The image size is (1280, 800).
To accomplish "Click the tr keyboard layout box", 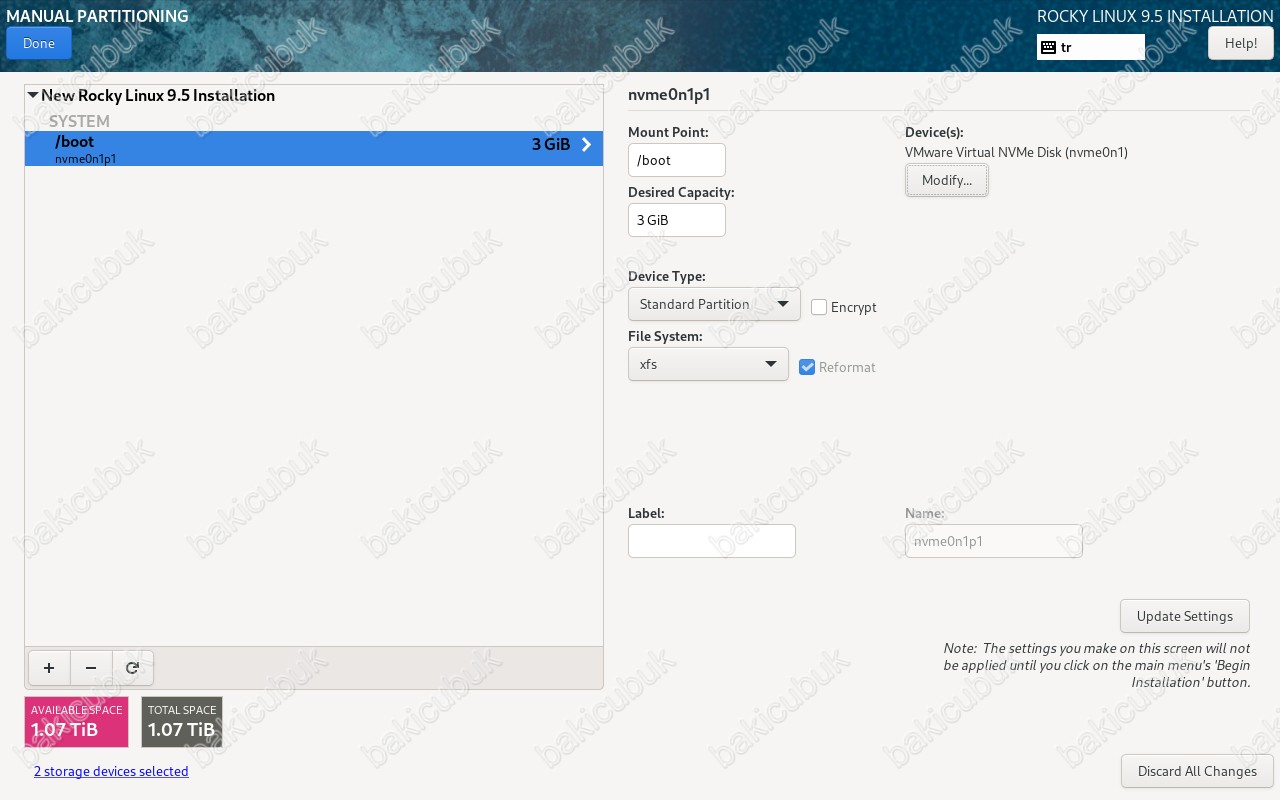I will pyautogui.click(x=1091, y=47).
